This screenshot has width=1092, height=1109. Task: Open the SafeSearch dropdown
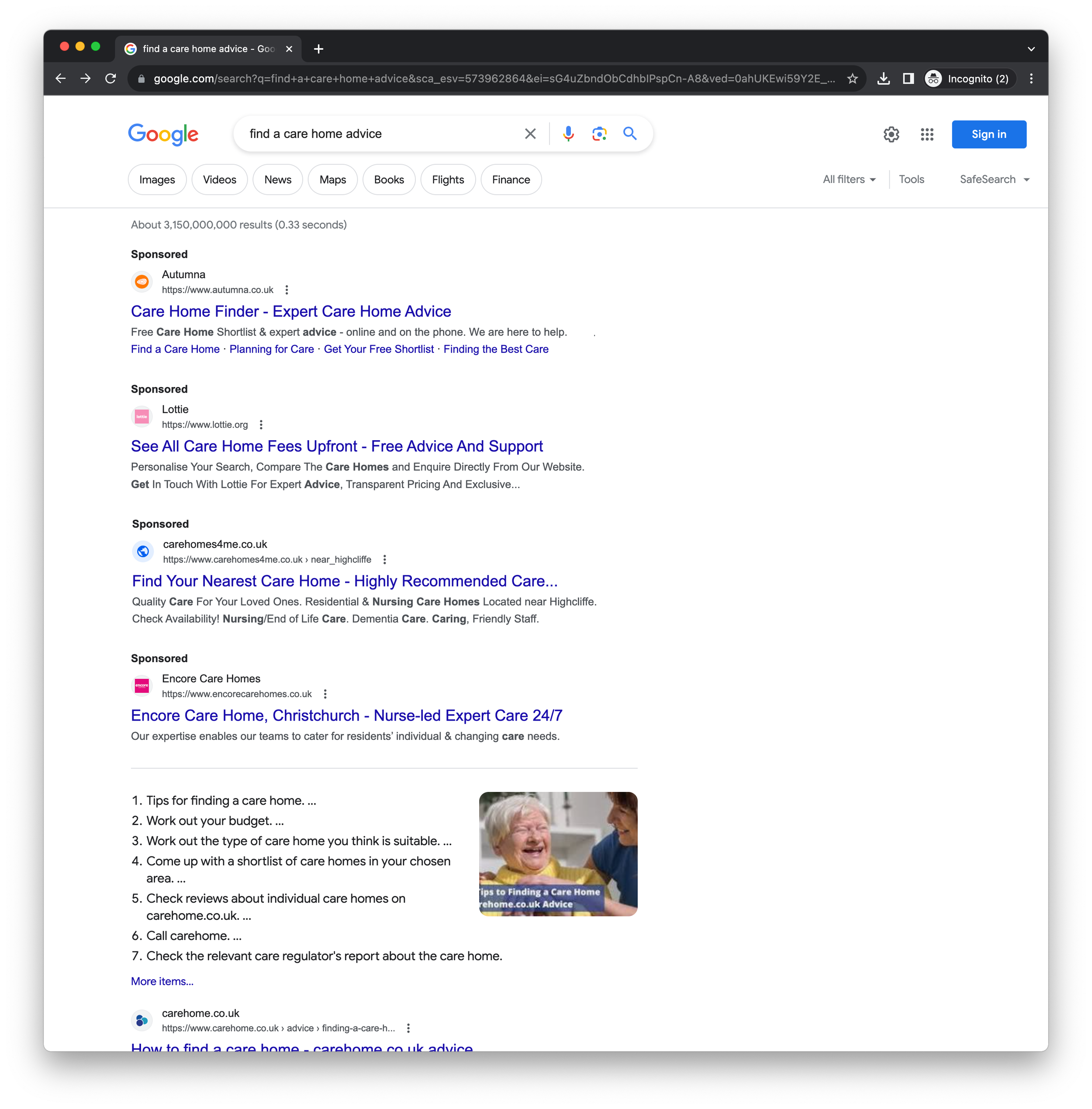click(x=994, y=180)
